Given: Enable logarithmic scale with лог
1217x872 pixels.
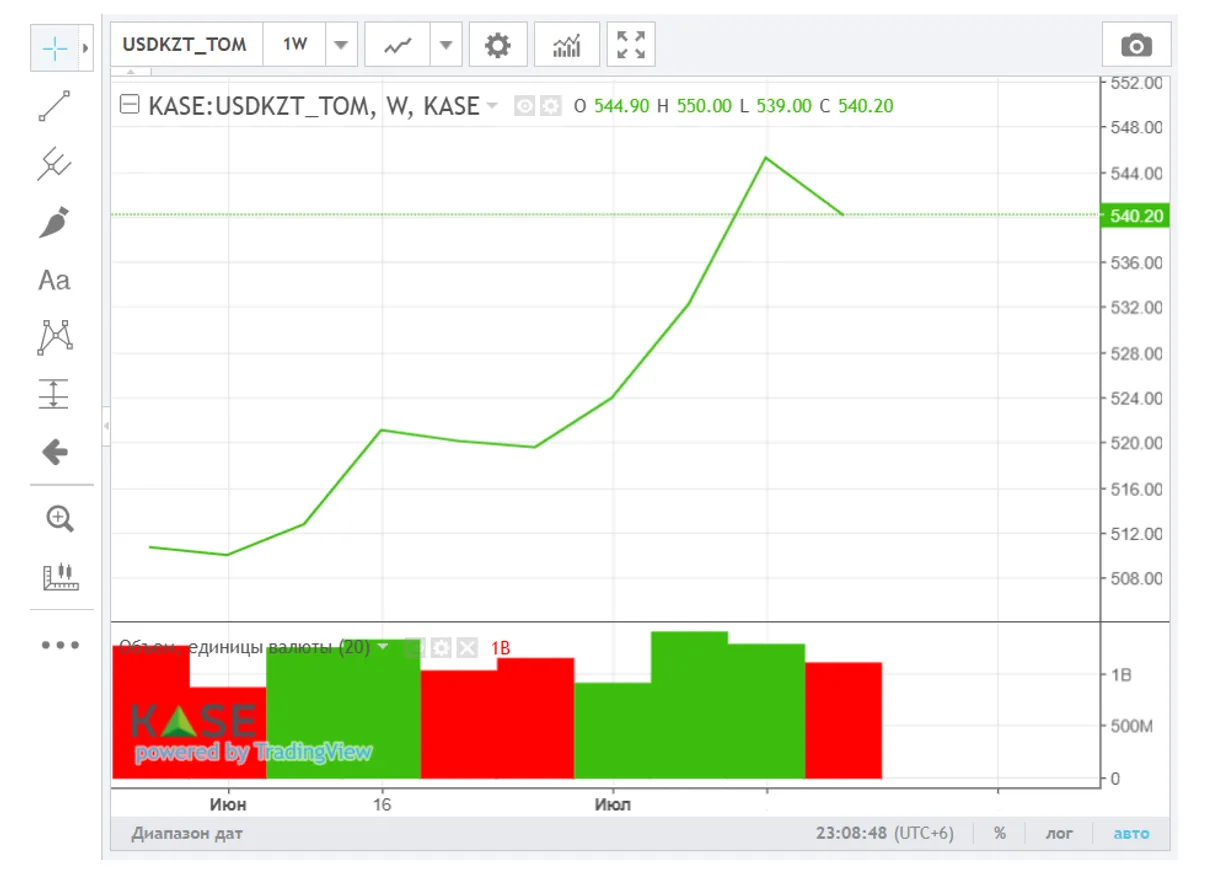Looking at the screenshot, I should 1059,833.
